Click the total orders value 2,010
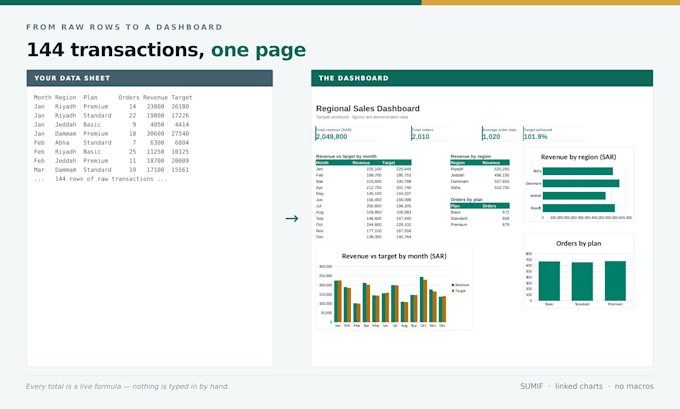 (x=421, y=137)
